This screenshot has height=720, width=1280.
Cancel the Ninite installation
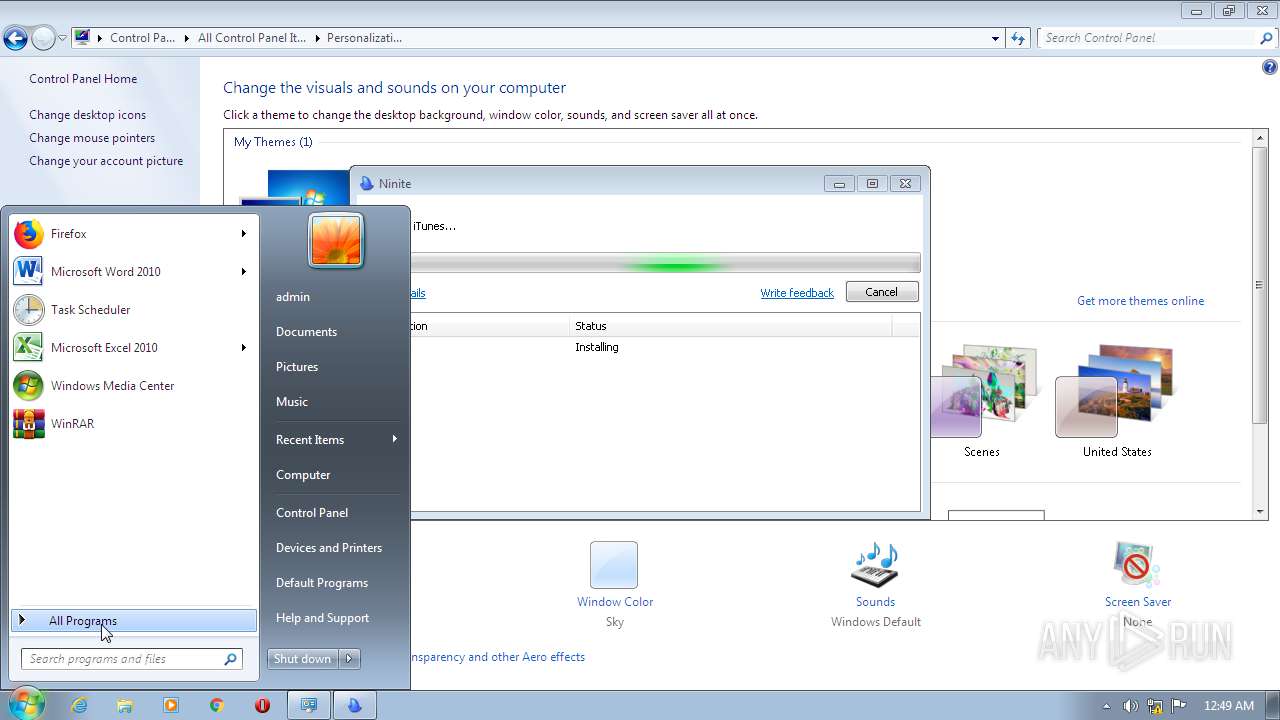(881, 292)
